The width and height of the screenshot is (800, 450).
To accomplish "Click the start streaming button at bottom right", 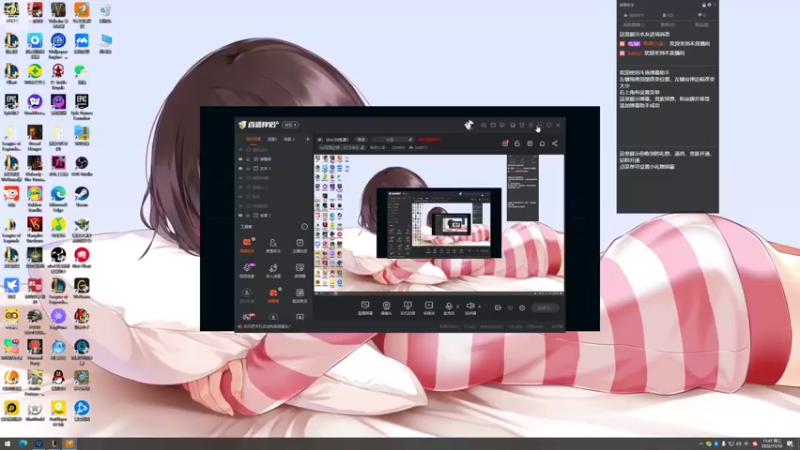I will point(545,308).
